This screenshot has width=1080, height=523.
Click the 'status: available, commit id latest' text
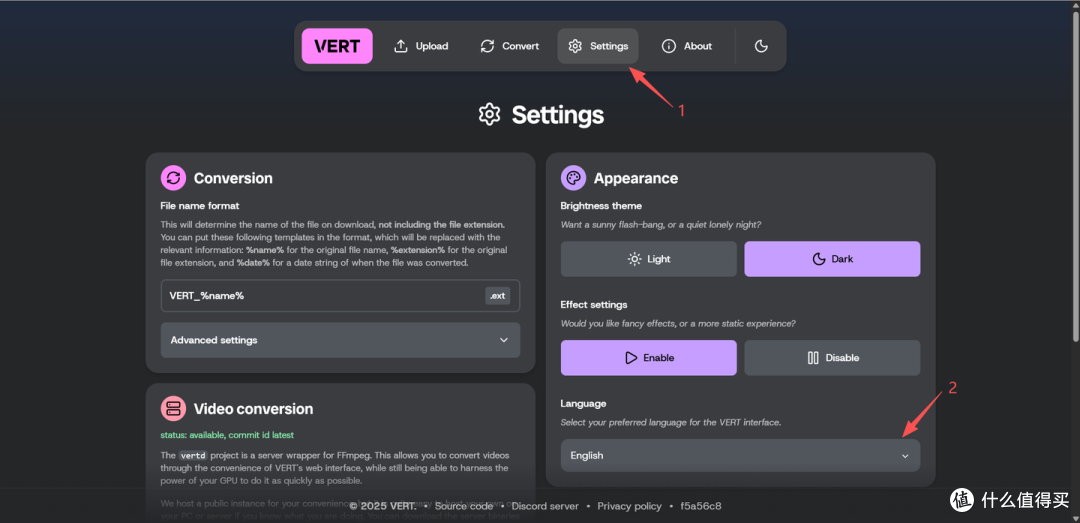(x=227, y=435)
